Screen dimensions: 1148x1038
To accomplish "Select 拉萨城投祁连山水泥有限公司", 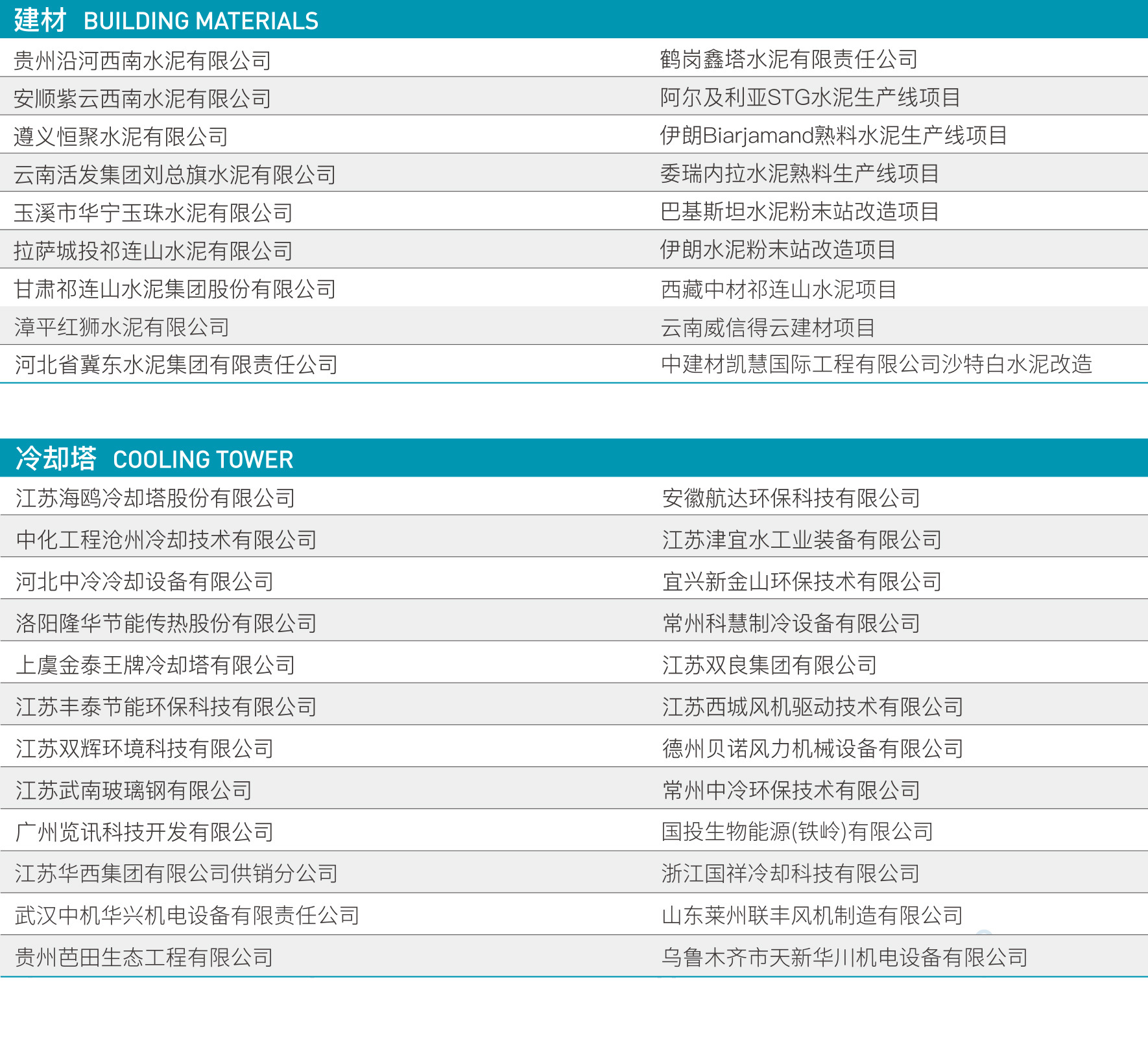I will [153, 251].
